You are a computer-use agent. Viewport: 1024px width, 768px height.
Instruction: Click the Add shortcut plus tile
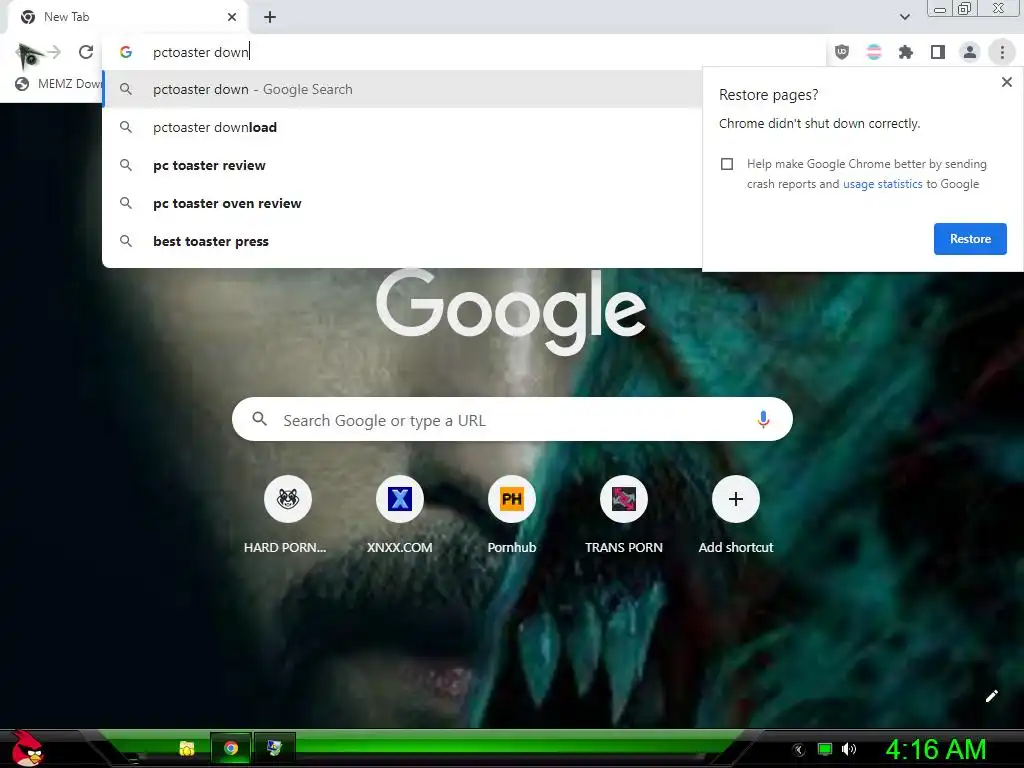point(735,499)
